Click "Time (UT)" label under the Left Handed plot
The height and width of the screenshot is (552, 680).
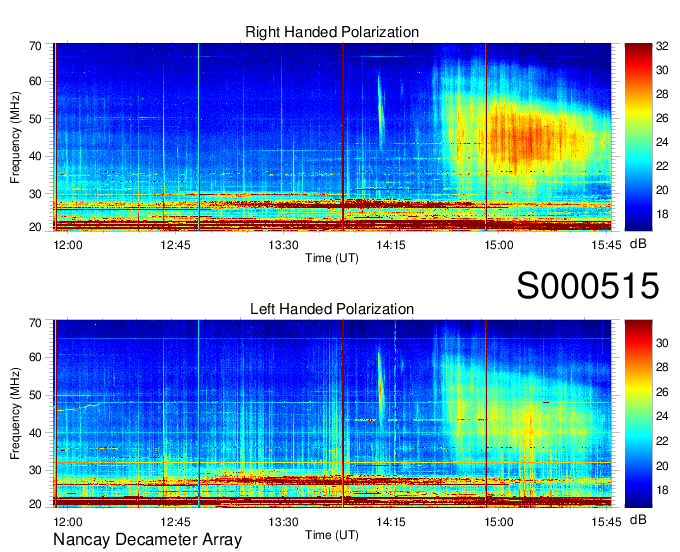click(x=332, y=535)
